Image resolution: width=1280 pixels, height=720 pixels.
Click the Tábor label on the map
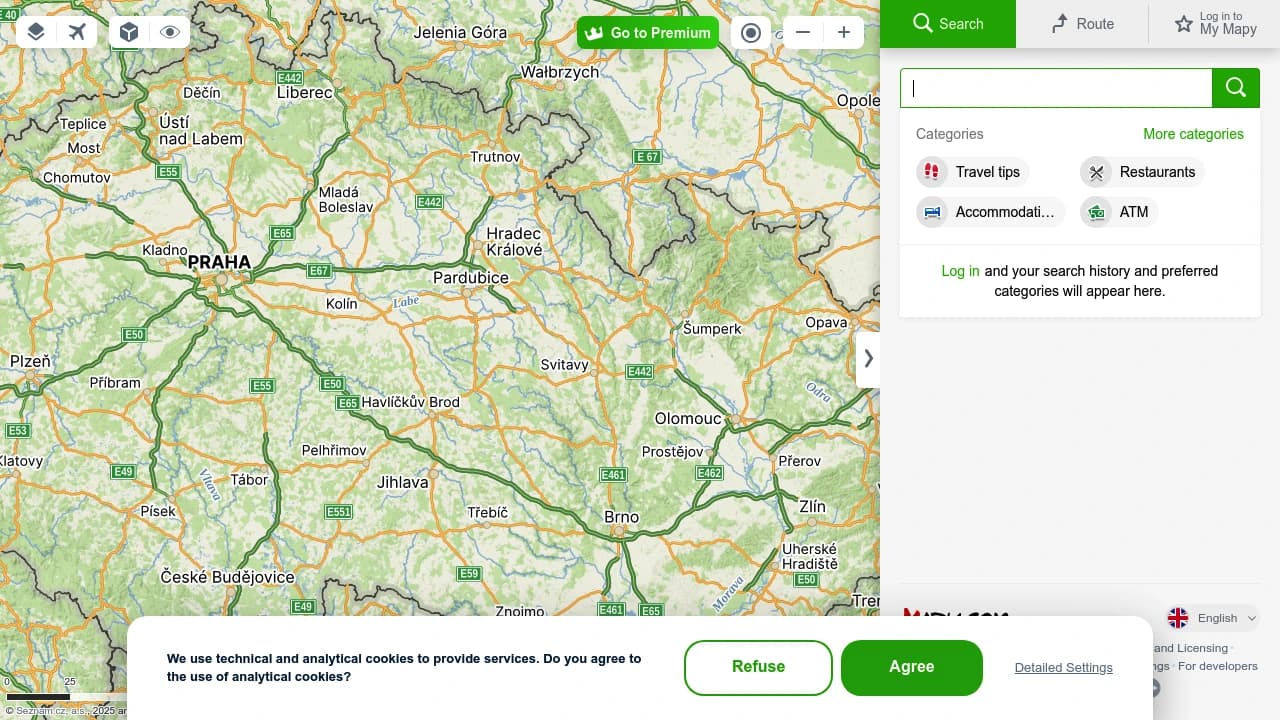[250, 480]
